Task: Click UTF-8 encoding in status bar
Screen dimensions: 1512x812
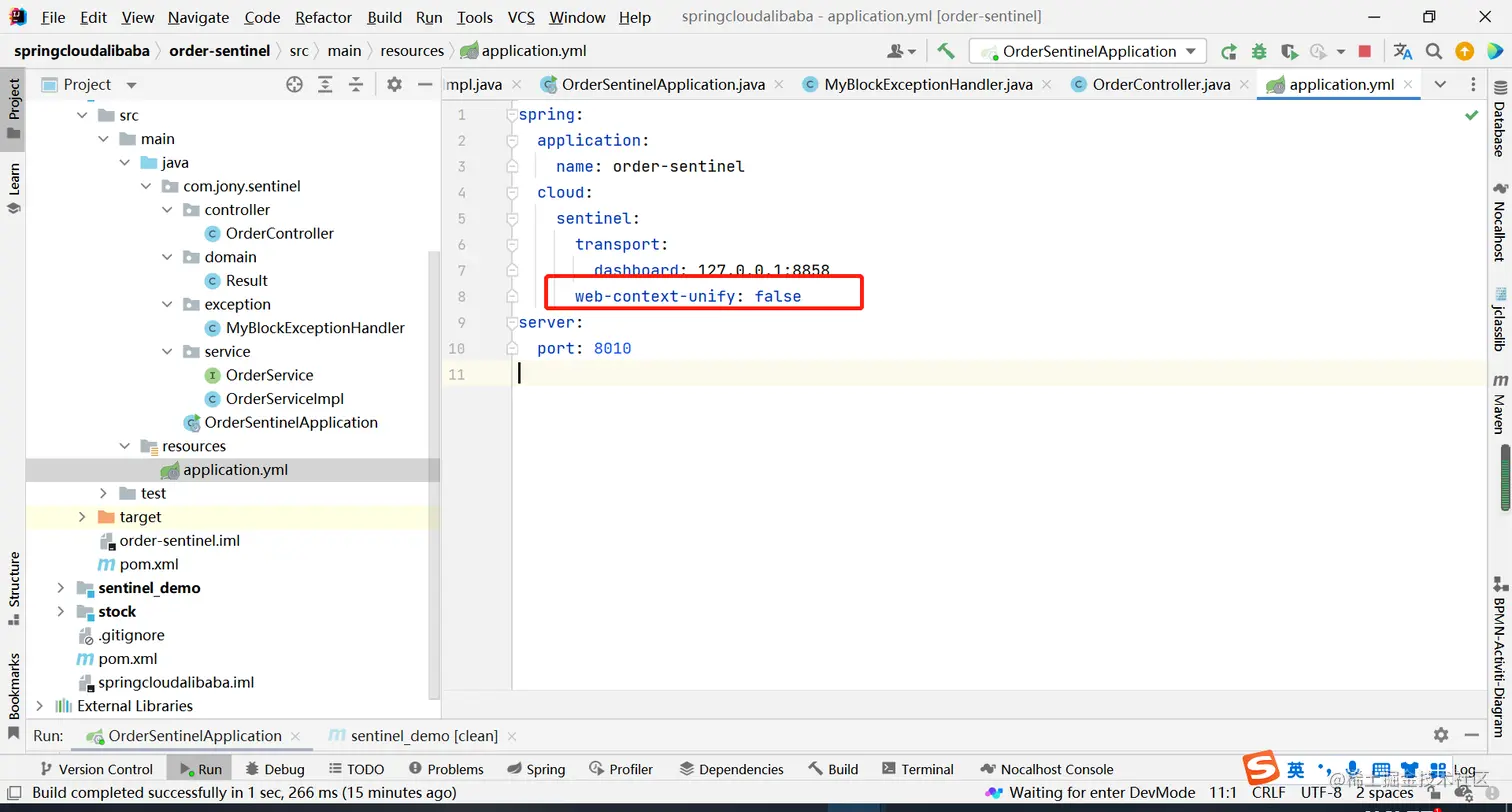Action: click(1321, 792)
